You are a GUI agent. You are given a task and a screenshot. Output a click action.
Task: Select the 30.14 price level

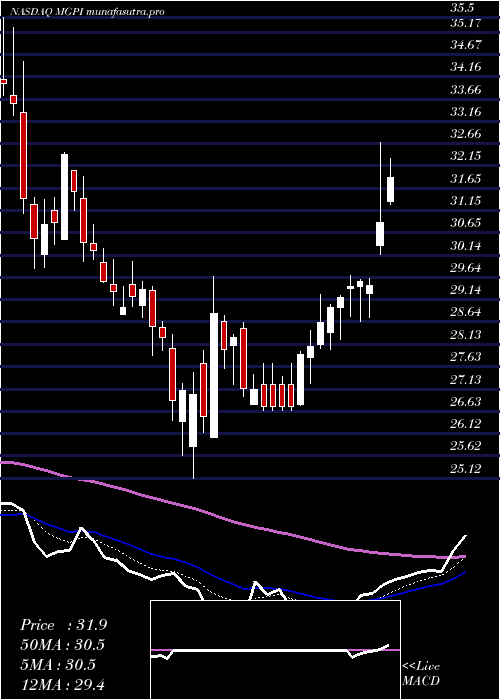coord(466,246)
